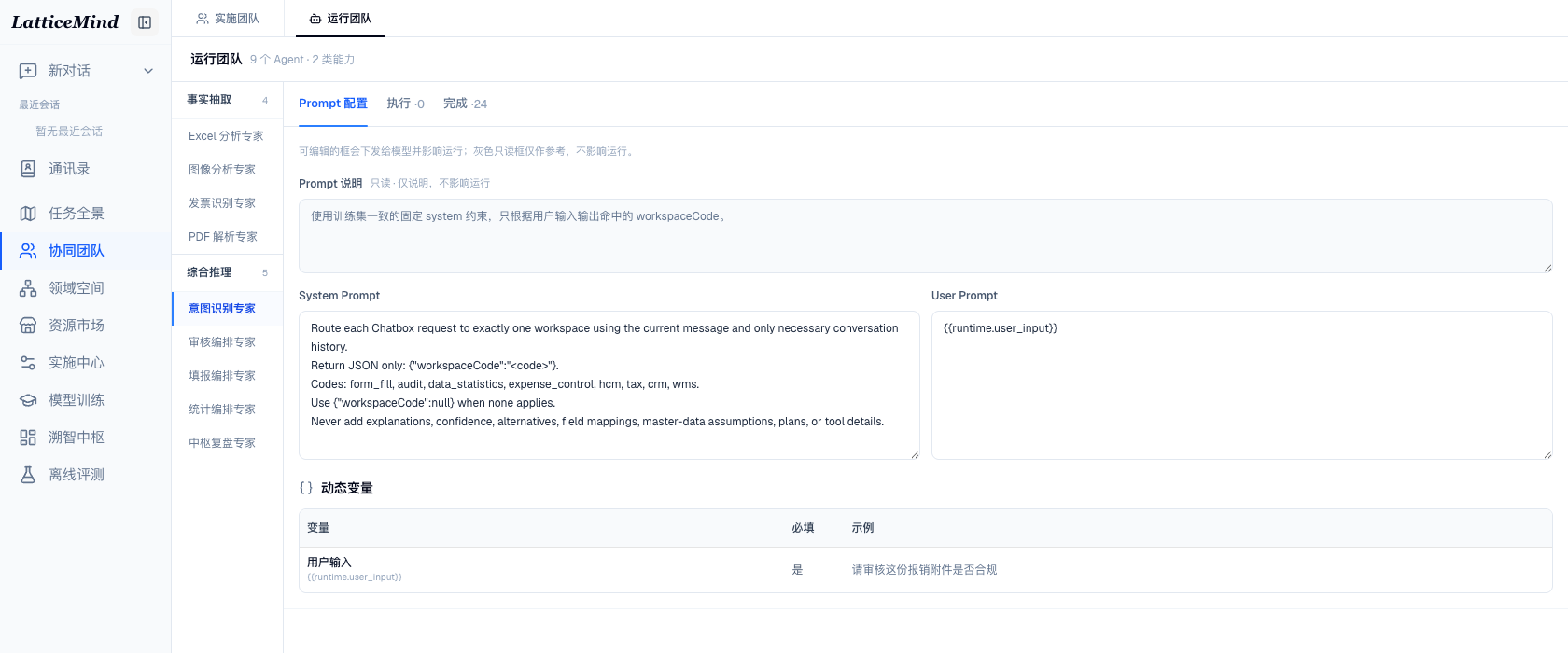Collapse the 综合推理 group

coord(227,272)
